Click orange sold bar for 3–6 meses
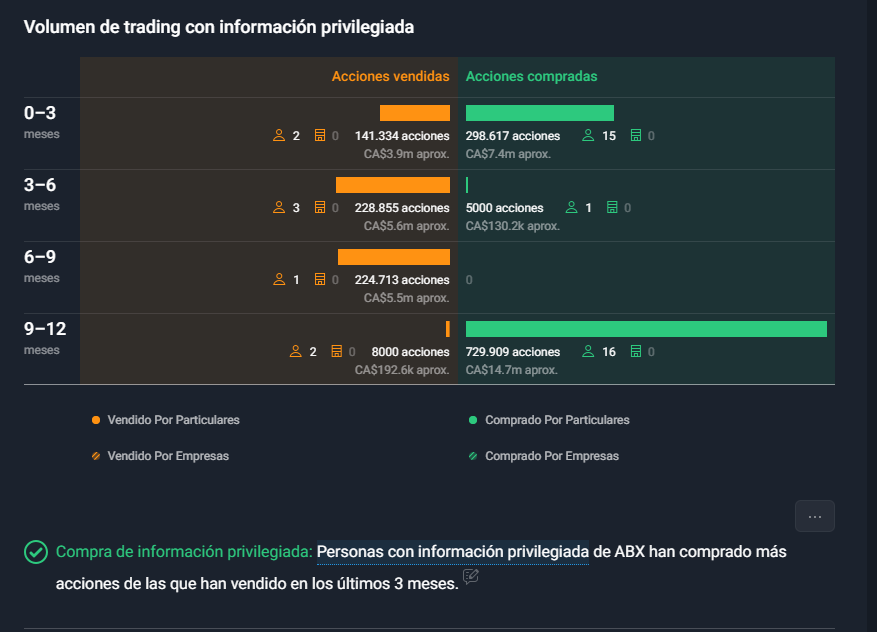 (393, 185)
